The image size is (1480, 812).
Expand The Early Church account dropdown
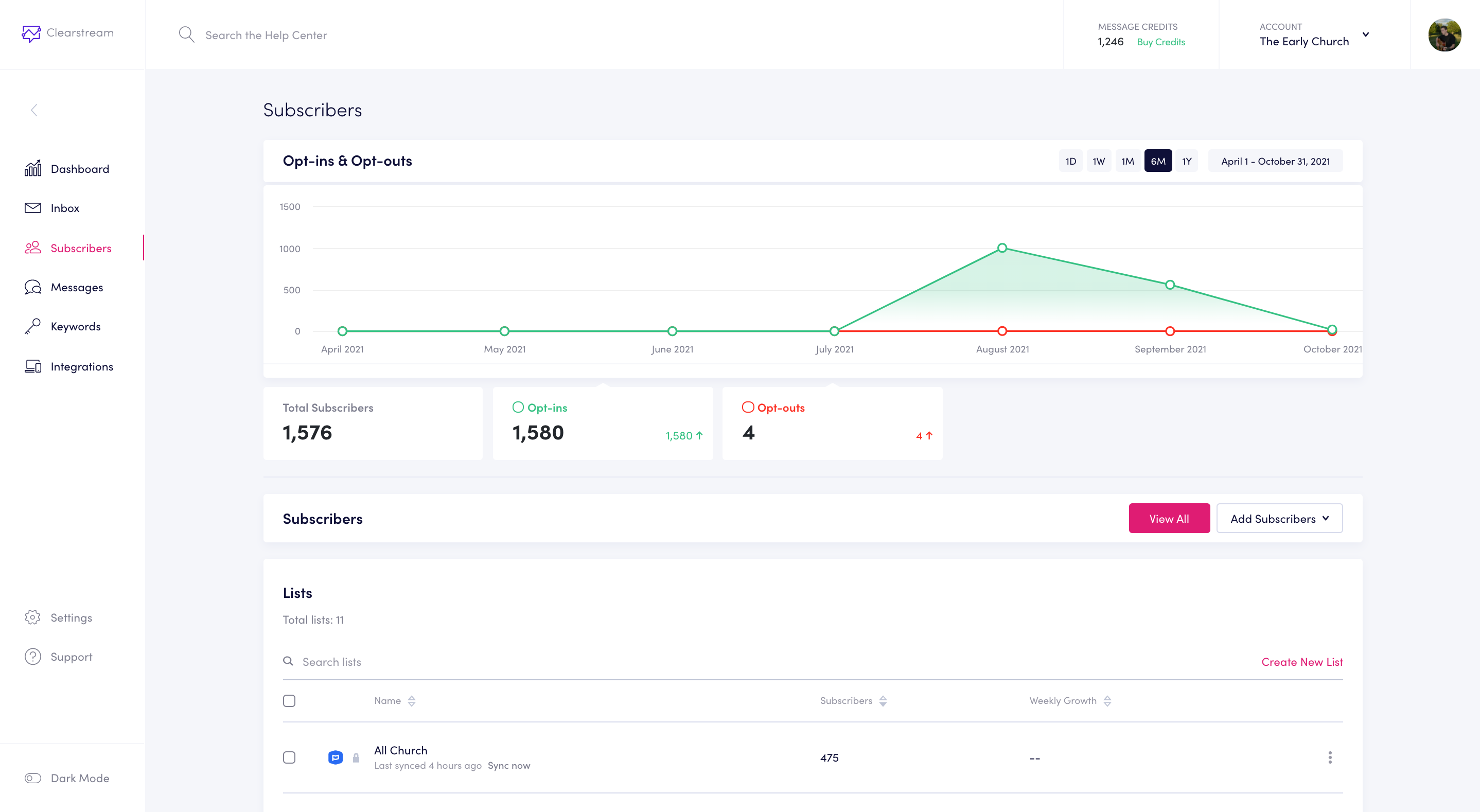point(1366,34)
